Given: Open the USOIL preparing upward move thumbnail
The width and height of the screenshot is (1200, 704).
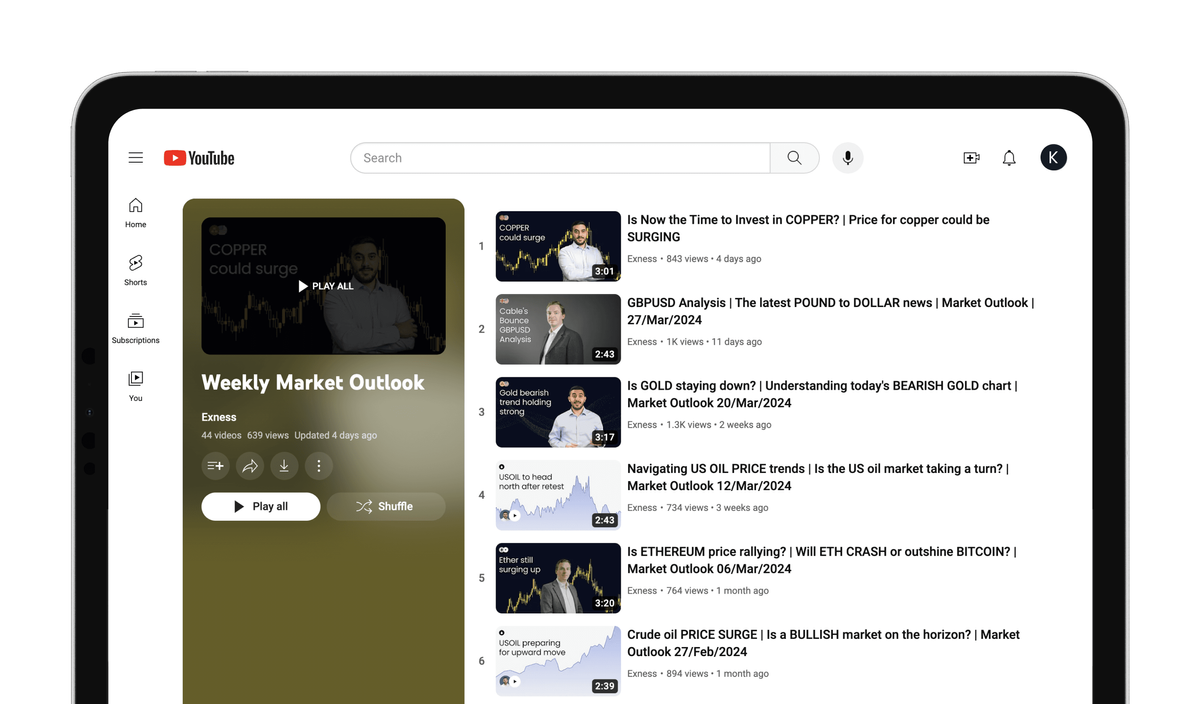Looking at the screenshot, I should (x=558, y=661).
